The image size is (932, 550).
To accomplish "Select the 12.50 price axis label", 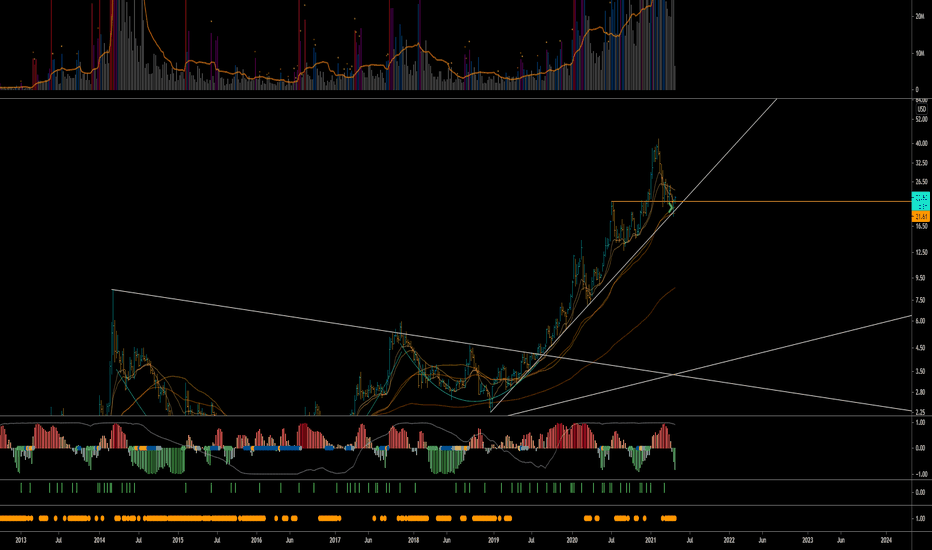I will [921, 253].
